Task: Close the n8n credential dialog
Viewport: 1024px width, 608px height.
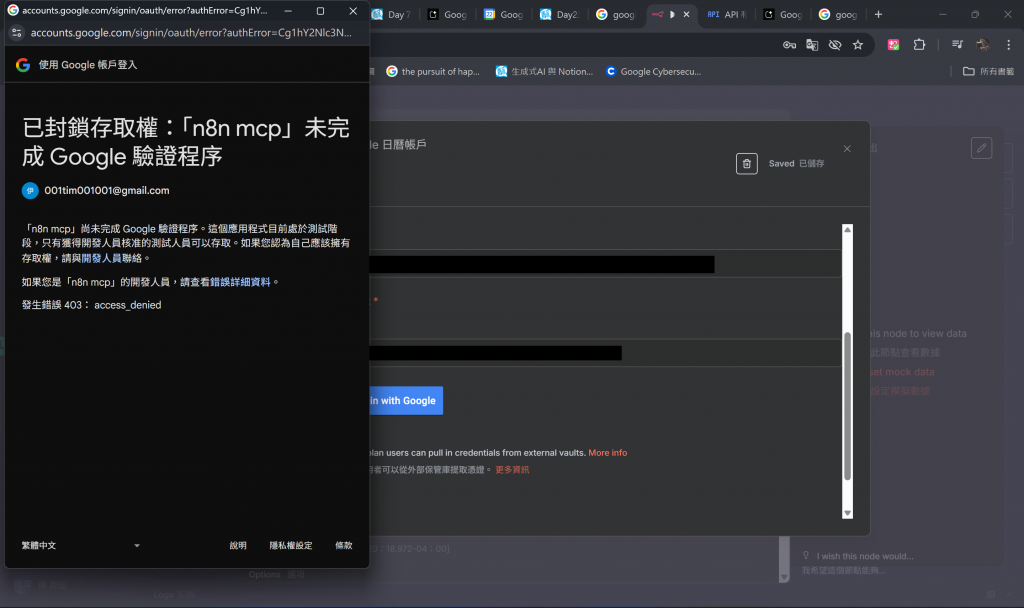Action: click(x=847, y=149)
